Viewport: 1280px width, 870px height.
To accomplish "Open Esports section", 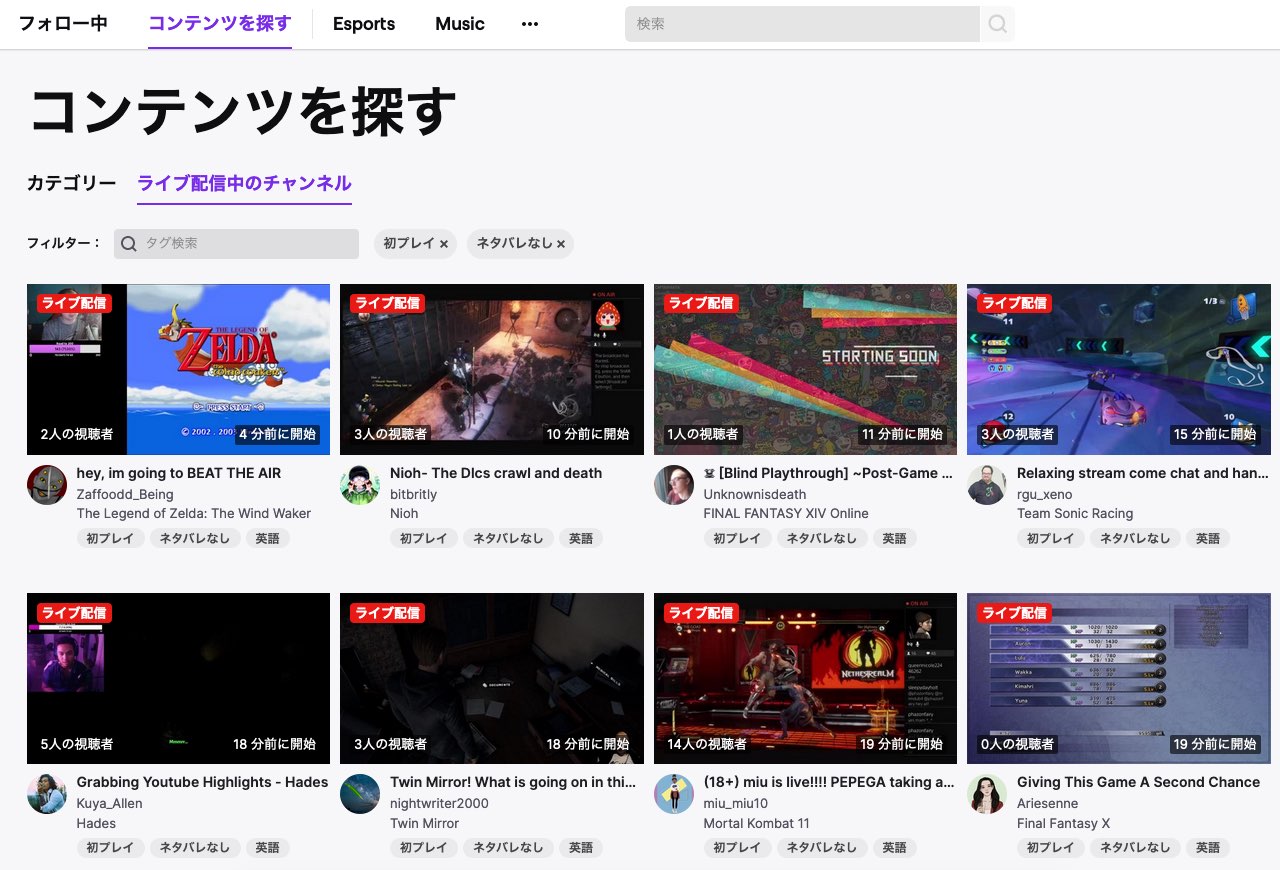I will [364, 24].
